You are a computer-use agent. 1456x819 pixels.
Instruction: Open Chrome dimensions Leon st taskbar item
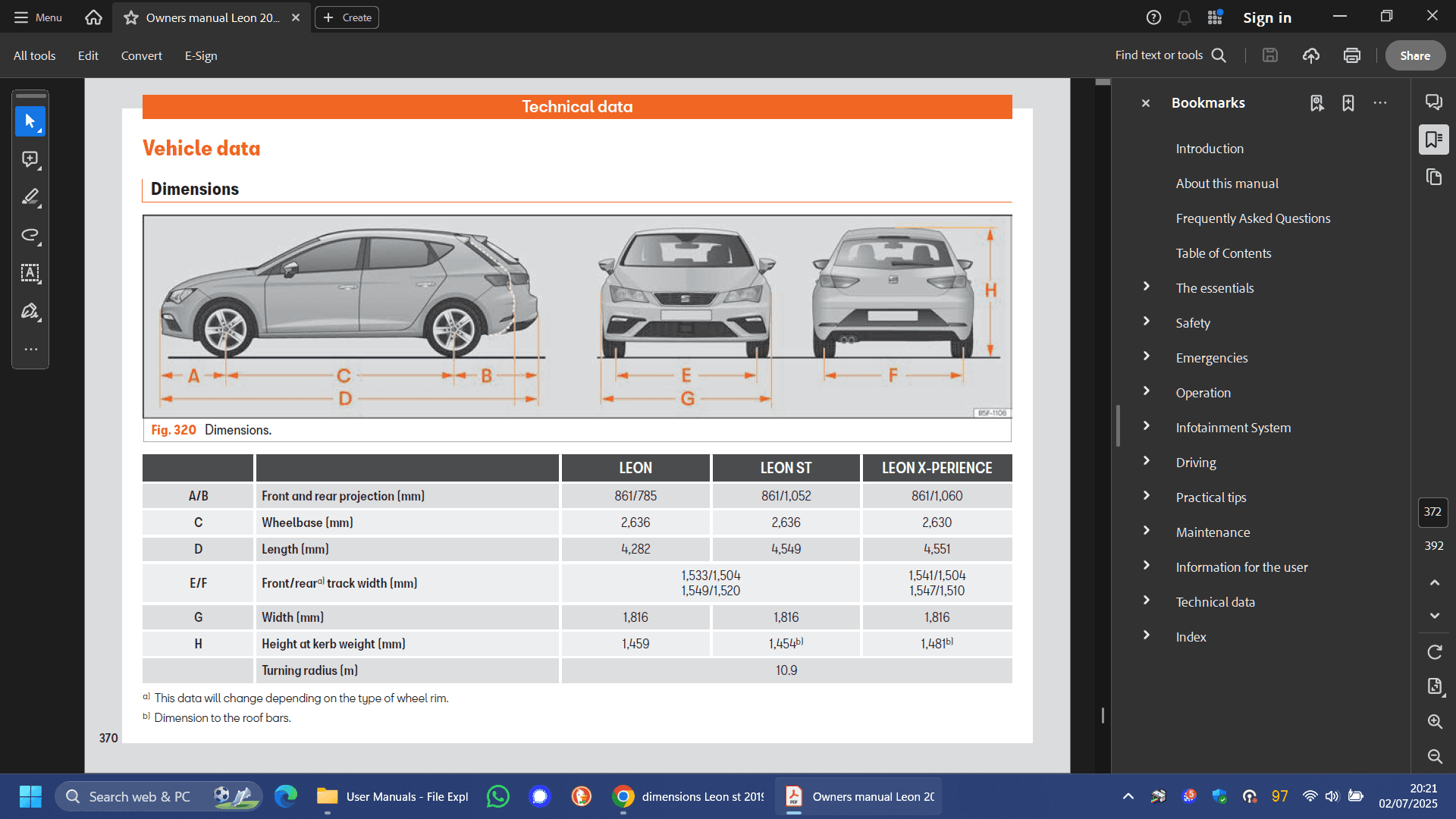click(x=689, y=796)
